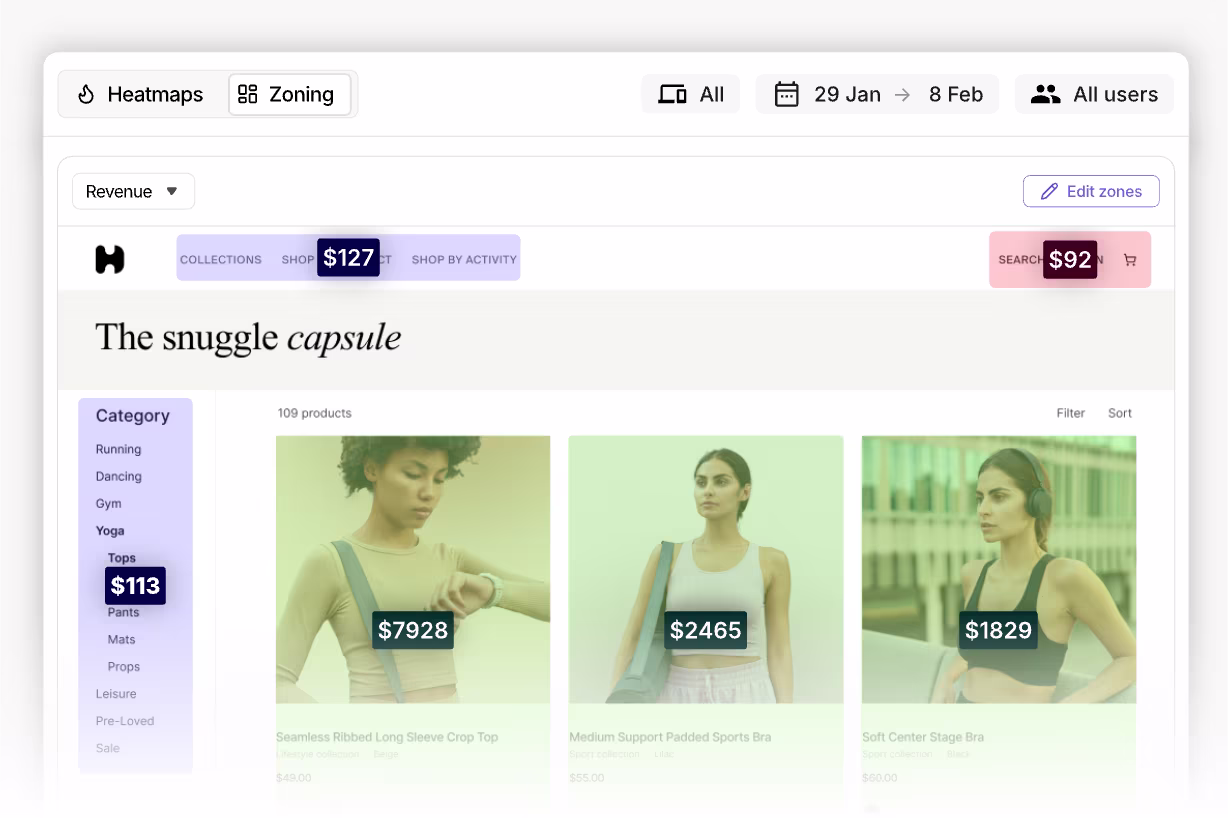Viewport: 1228px width, 818px height.
Task: Click the Sort option
Action: [x=1120, y=413]
